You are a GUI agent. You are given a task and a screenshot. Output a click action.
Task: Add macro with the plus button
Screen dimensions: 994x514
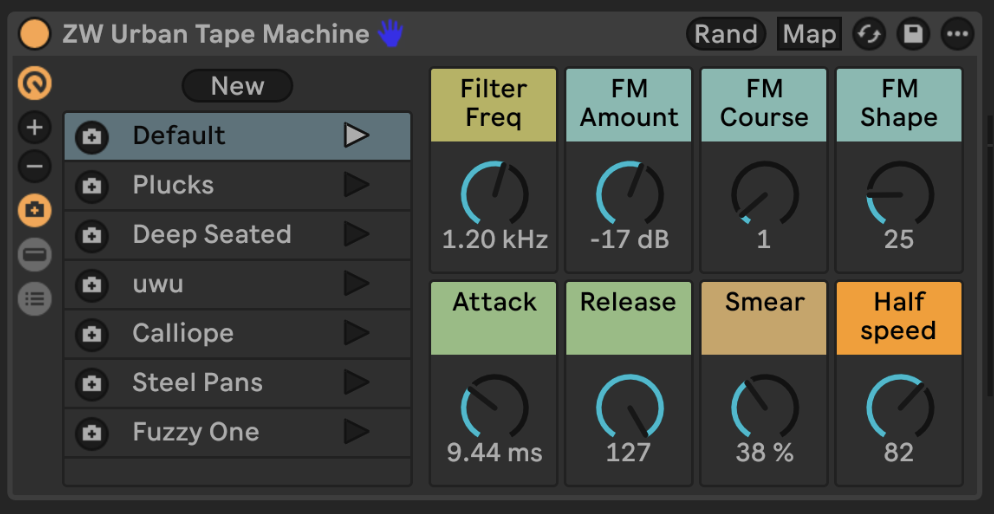point(34,128)
